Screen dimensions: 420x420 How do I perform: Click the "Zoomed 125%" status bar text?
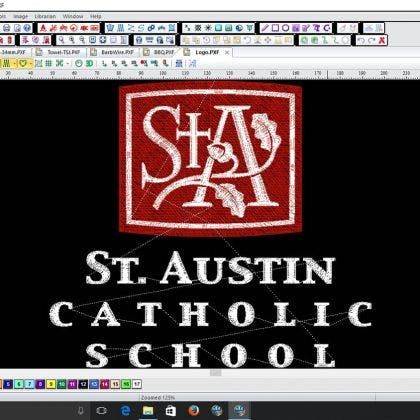pos(158,397)
